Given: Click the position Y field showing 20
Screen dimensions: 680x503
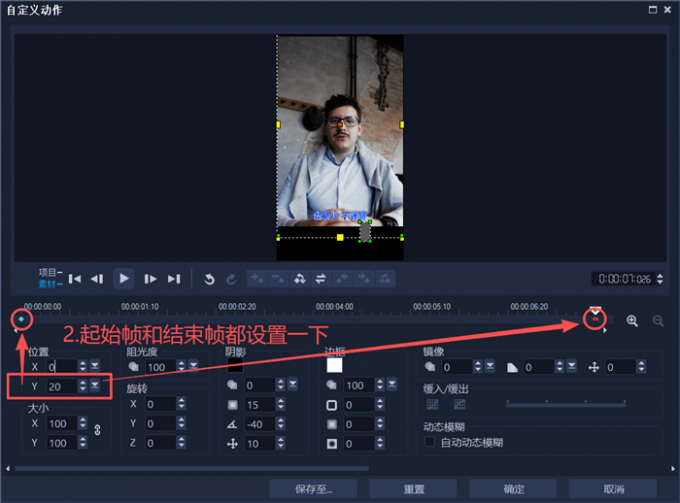Looking at the screenshot, I should (62, 386).
